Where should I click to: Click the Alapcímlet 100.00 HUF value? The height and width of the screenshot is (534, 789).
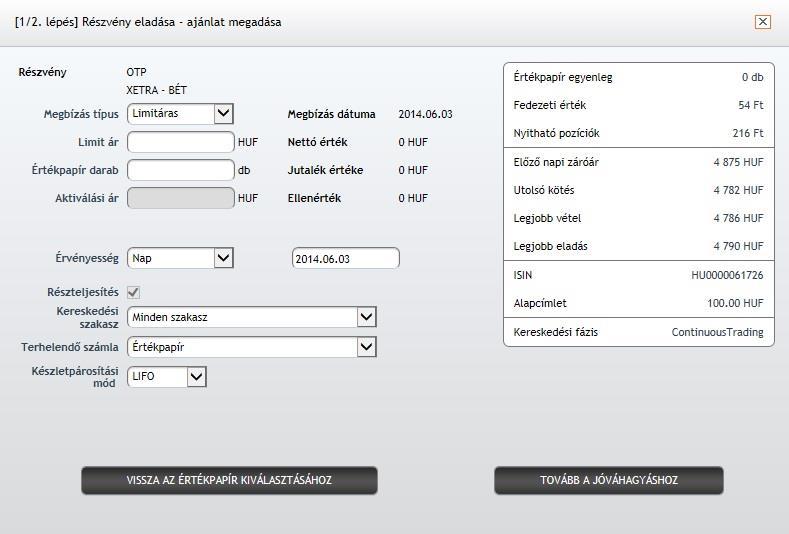[735, 303]
